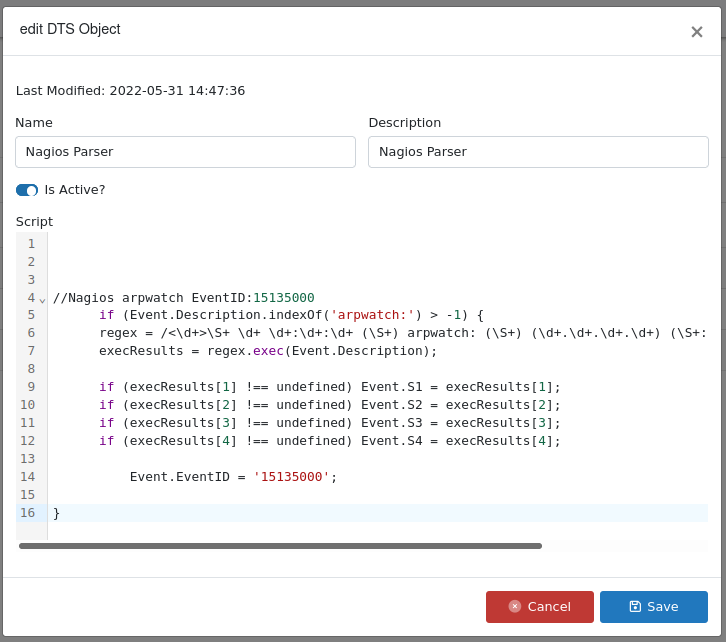Click the script editor horizontal scrollbar
Image resolution: width=726 pixels, height=642 pixels.
click(x=280, y=546)
